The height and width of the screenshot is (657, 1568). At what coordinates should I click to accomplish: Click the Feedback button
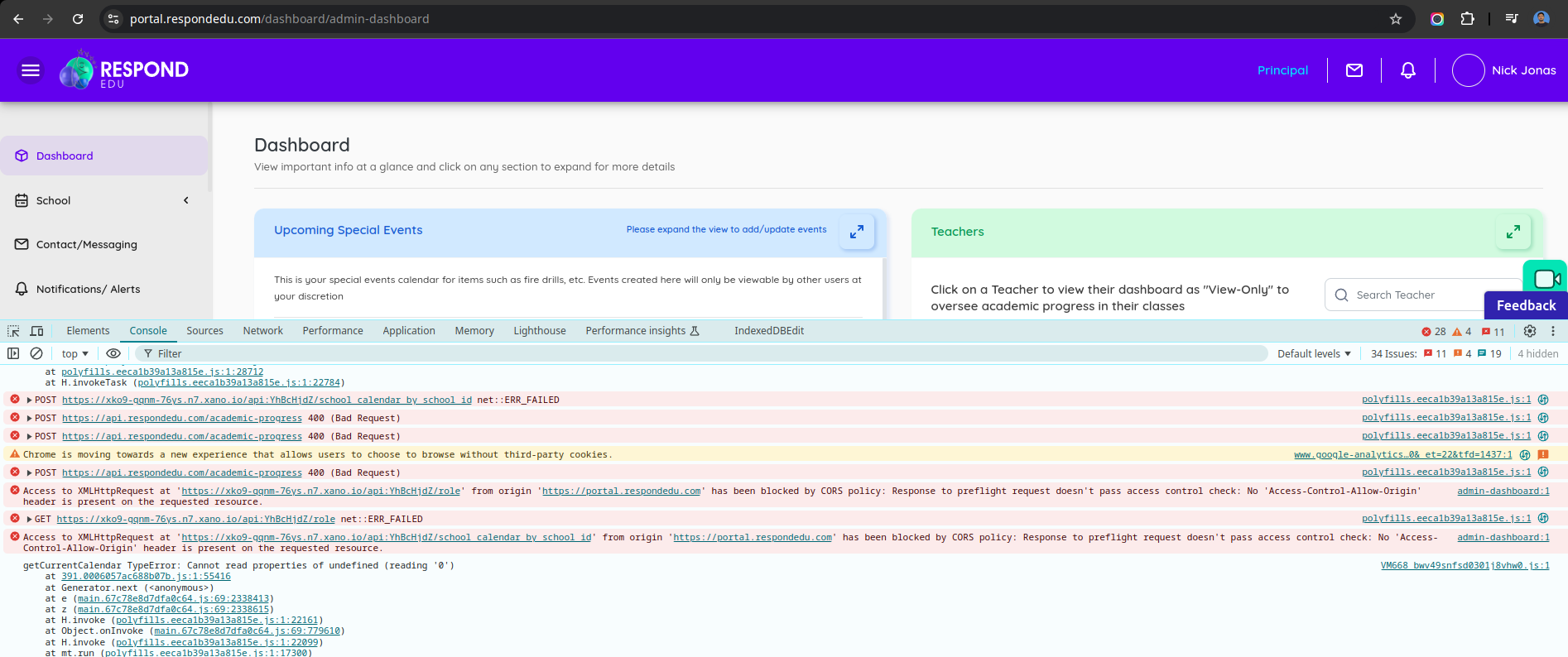[x=1525, y=305]
